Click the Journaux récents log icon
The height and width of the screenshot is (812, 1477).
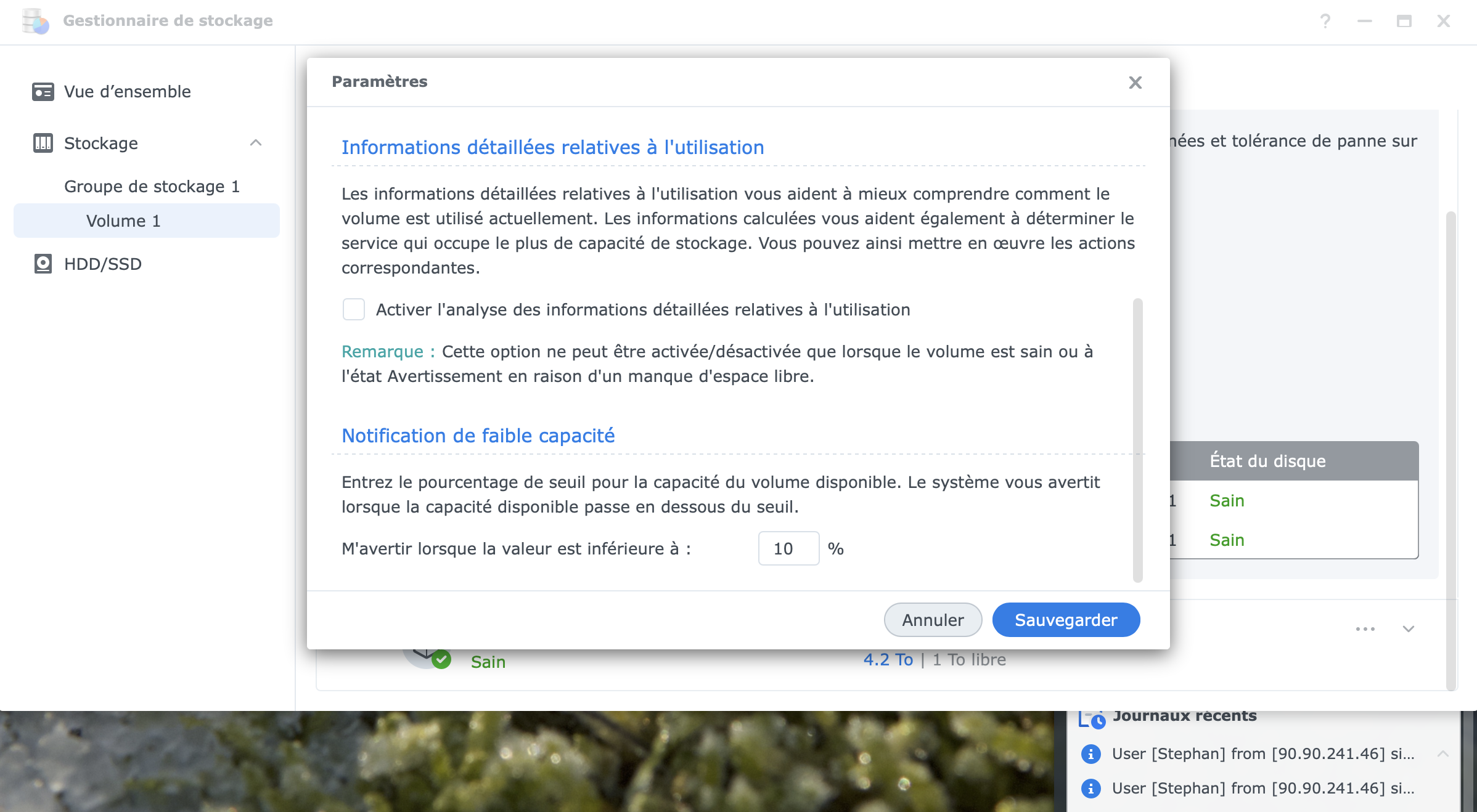point(1090,718)
